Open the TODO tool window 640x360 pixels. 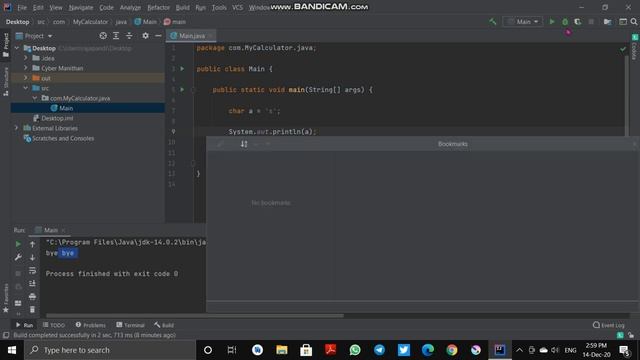tap(54, 325)
